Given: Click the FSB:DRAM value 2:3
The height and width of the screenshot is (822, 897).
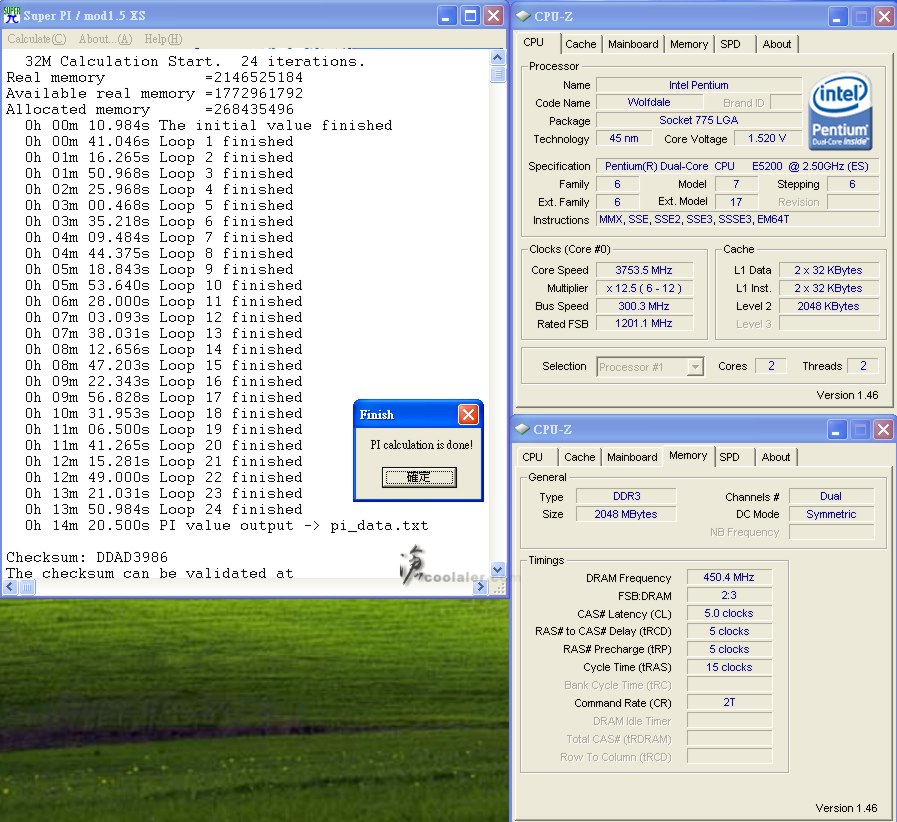Looking at the screenshot, I should click(729, 595).
